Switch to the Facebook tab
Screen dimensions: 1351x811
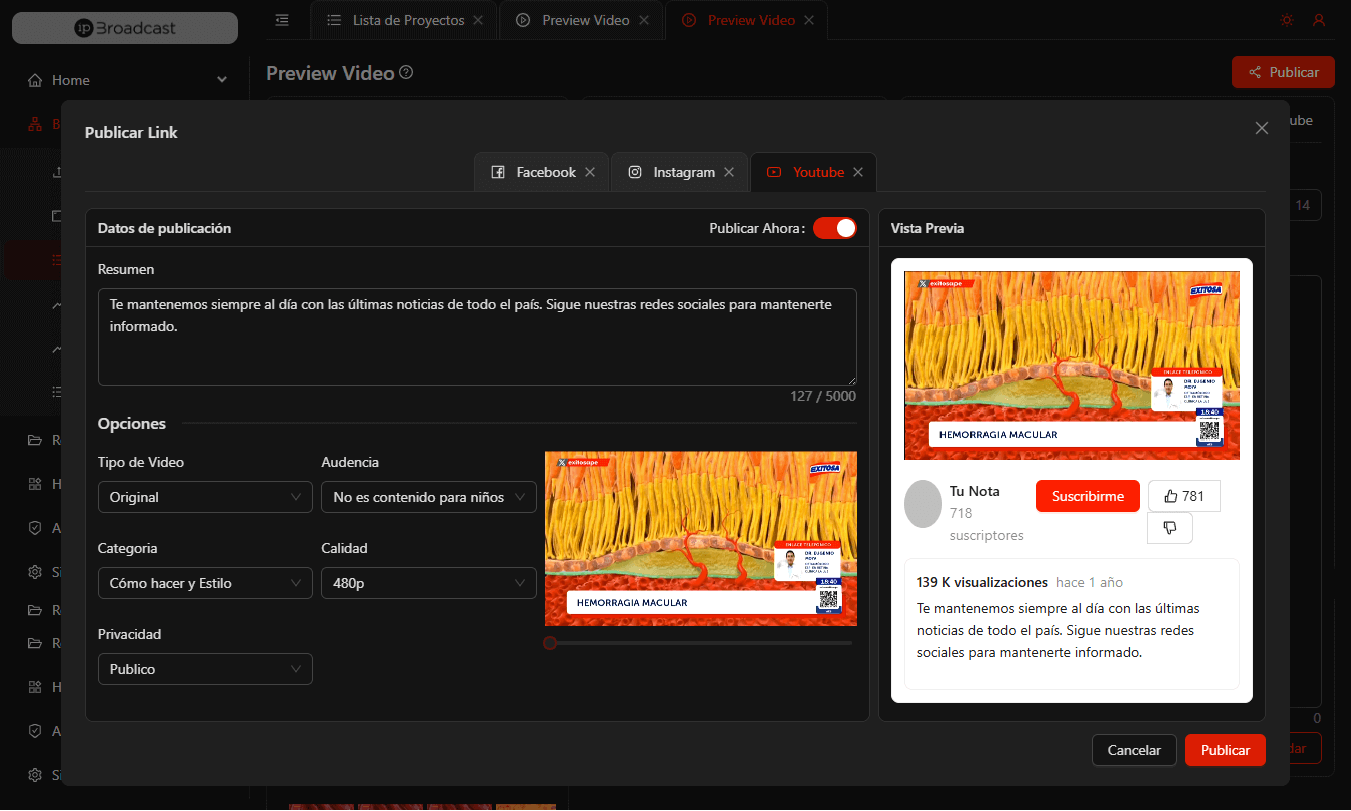point(535,172)
